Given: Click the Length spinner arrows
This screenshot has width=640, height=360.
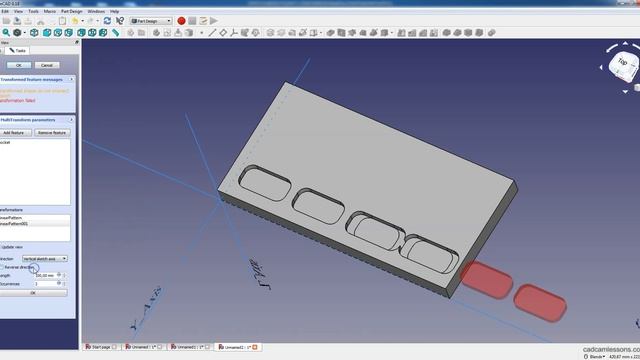Looking at the screenshot, I should click(64, 276).
